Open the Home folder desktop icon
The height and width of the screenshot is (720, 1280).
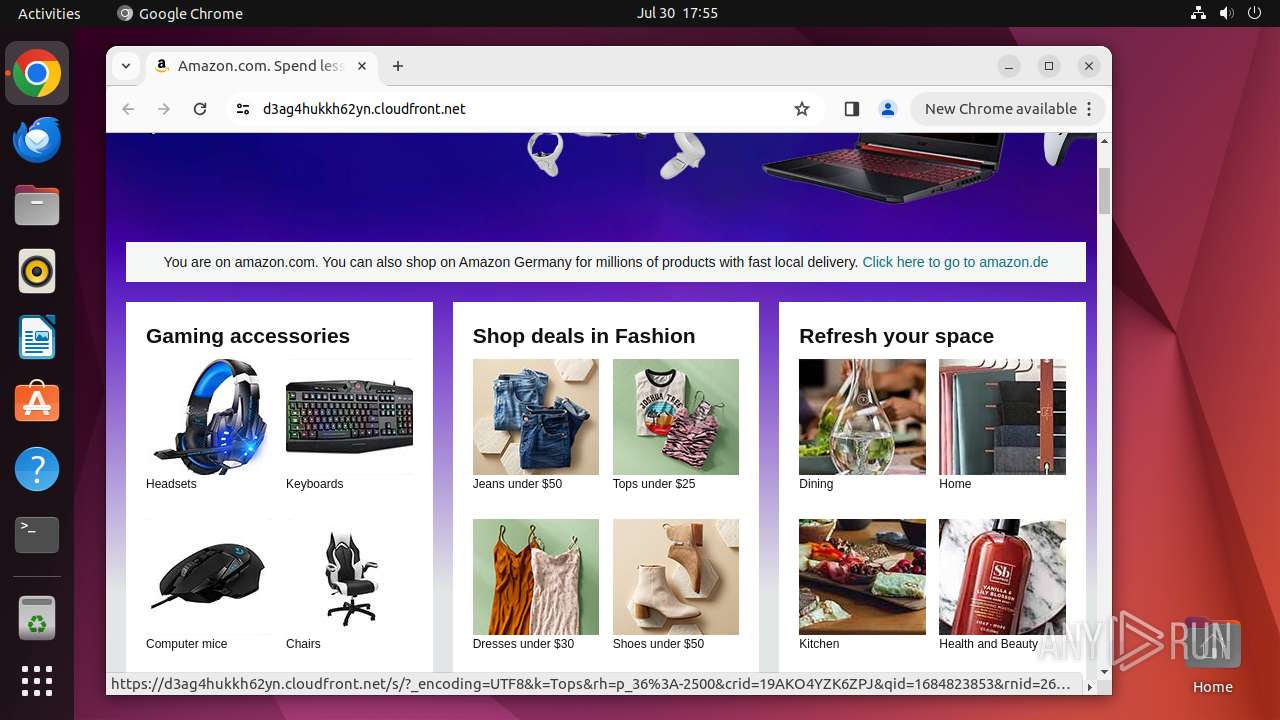tap(1212, 657)
